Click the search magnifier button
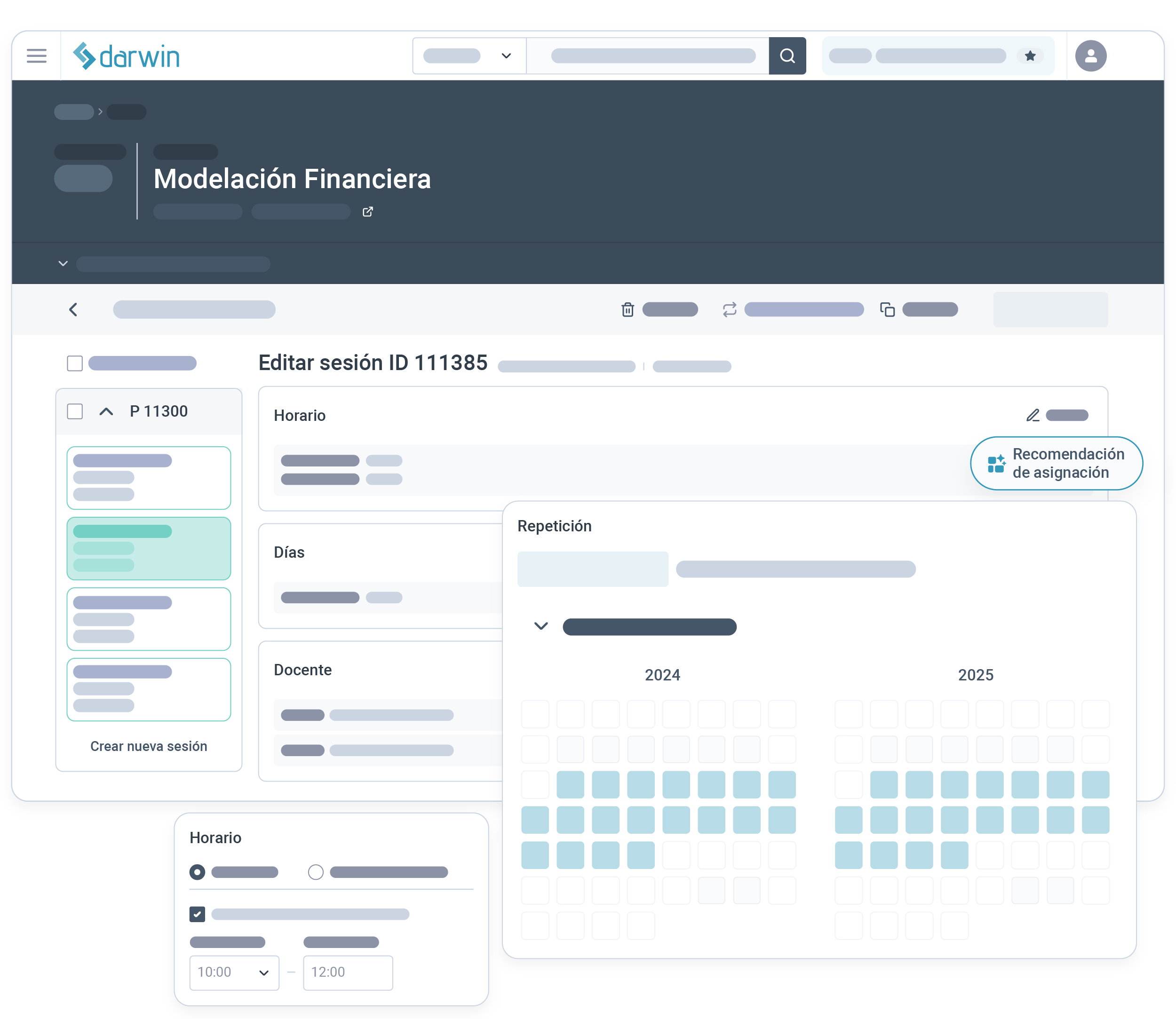 [x=787, y=56]
